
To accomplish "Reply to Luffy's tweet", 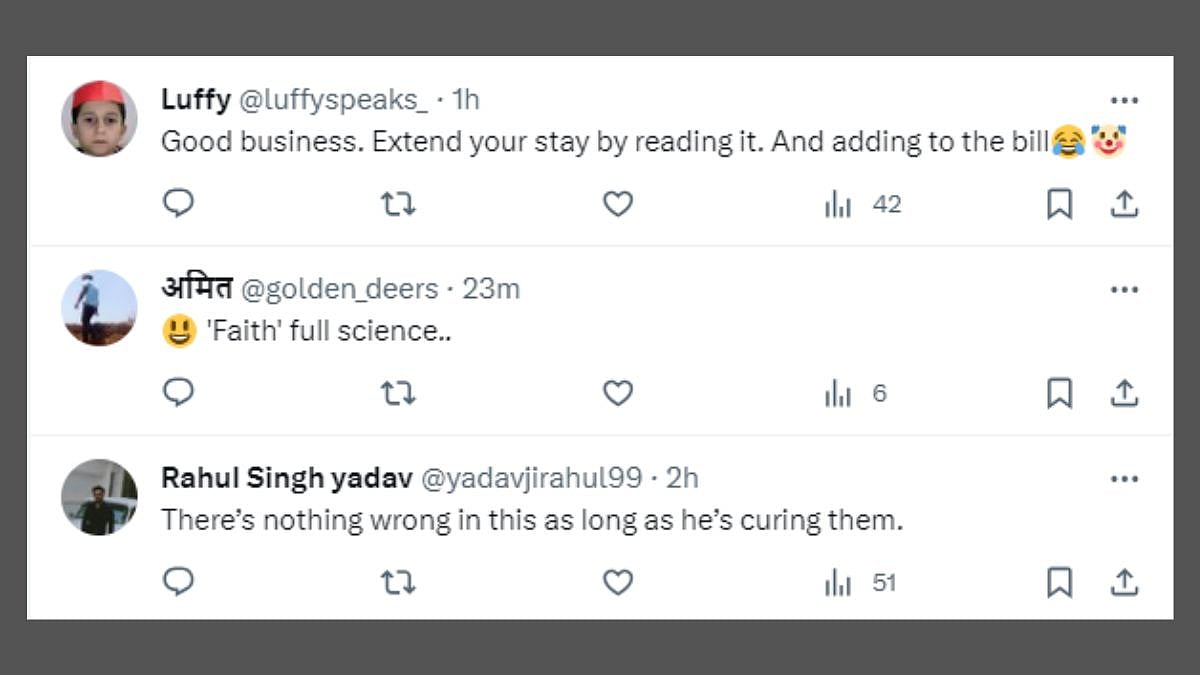I will tap(178, 204).
